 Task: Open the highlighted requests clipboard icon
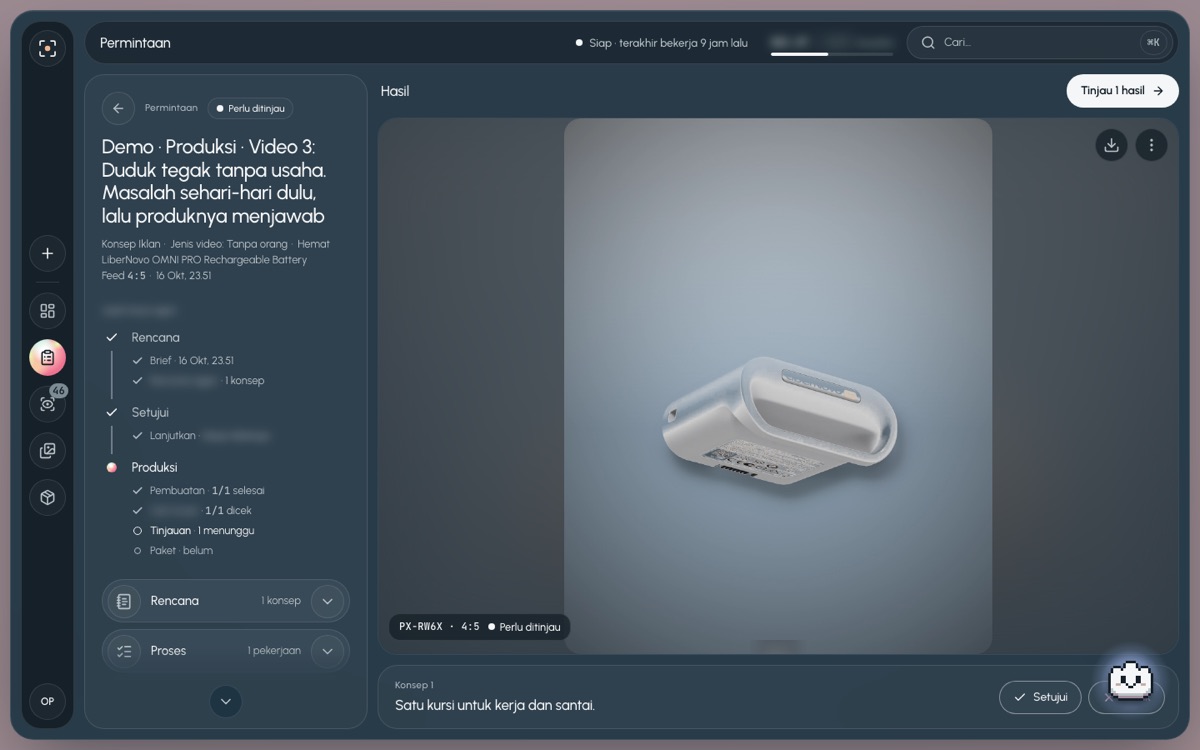47,357
